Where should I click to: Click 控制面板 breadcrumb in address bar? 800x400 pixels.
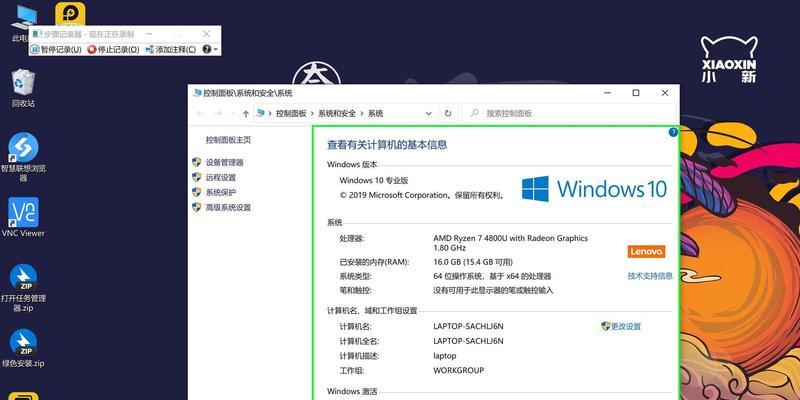coord(291,114)
